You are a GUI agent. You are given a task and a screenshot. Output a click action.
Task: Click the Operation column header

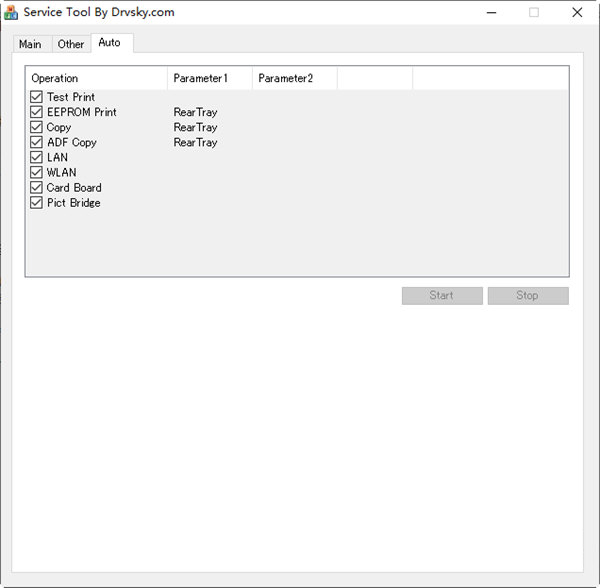point(96,78)
